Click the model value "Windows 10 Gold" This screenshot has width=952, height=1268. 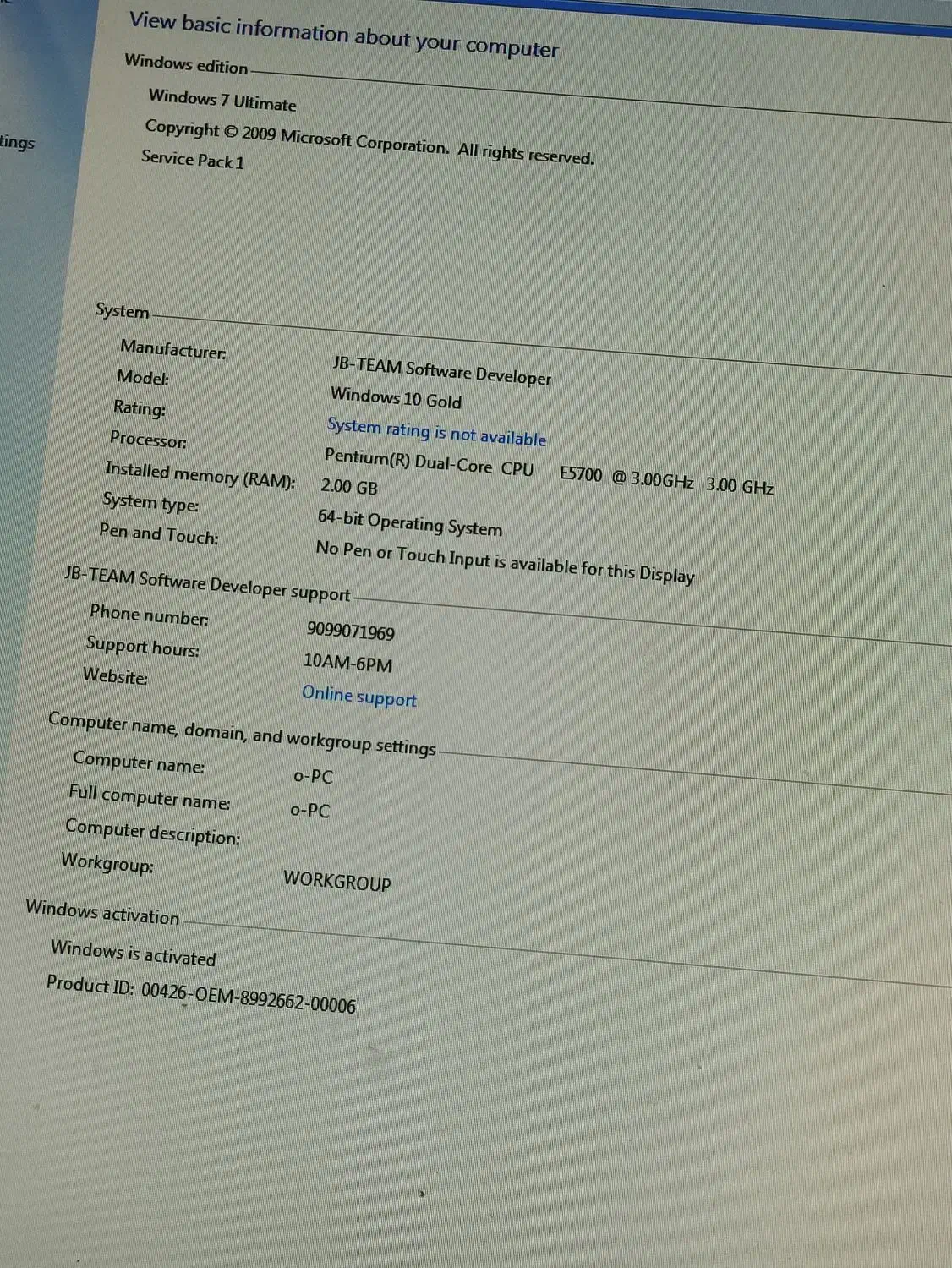point(396,398)
